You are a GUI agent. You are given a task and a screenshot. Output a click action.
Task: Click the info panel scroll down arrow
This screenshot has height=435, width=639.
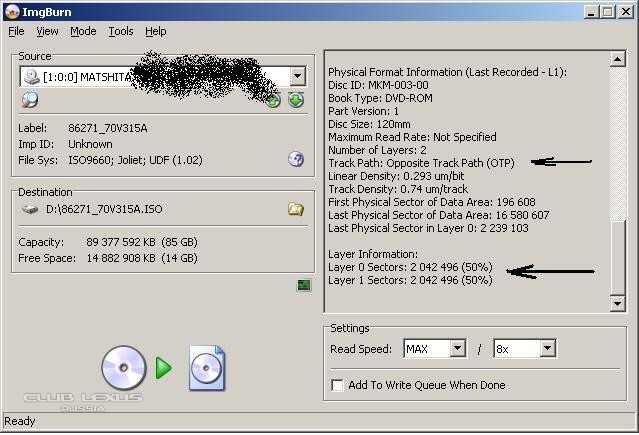click(617, 303)
